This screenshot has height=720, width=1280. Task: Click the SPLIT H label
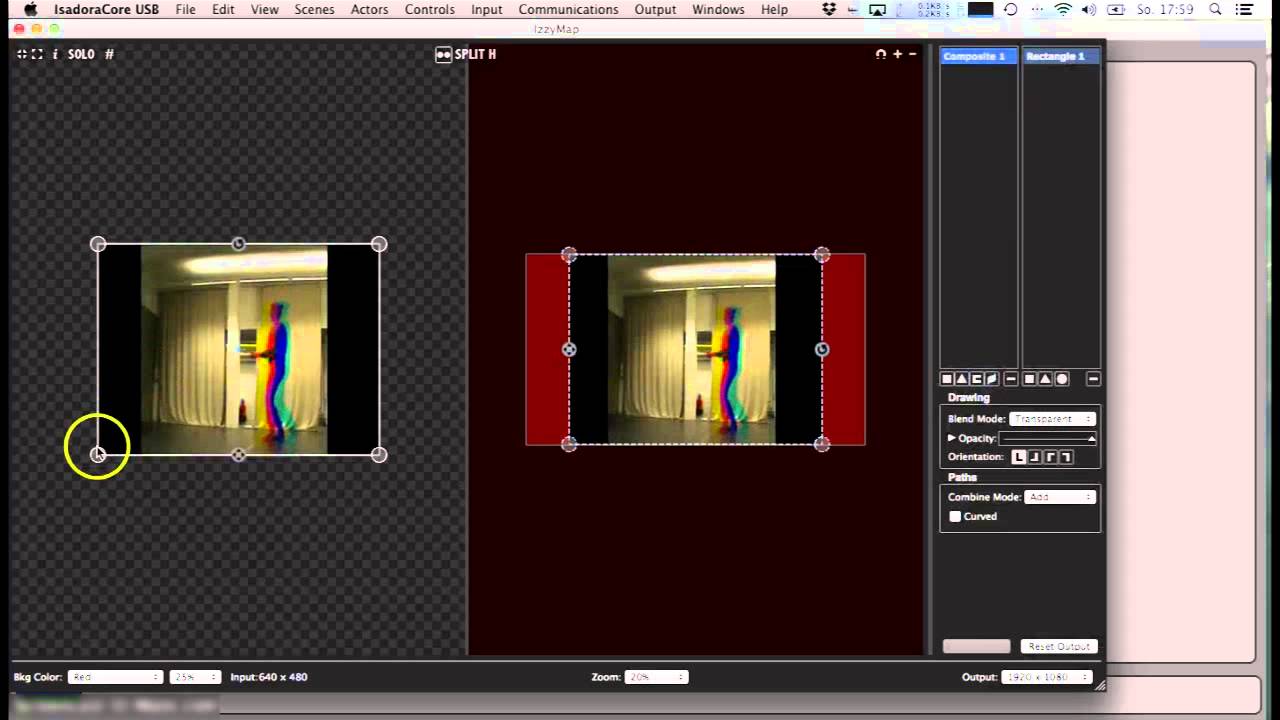[476, 54]
